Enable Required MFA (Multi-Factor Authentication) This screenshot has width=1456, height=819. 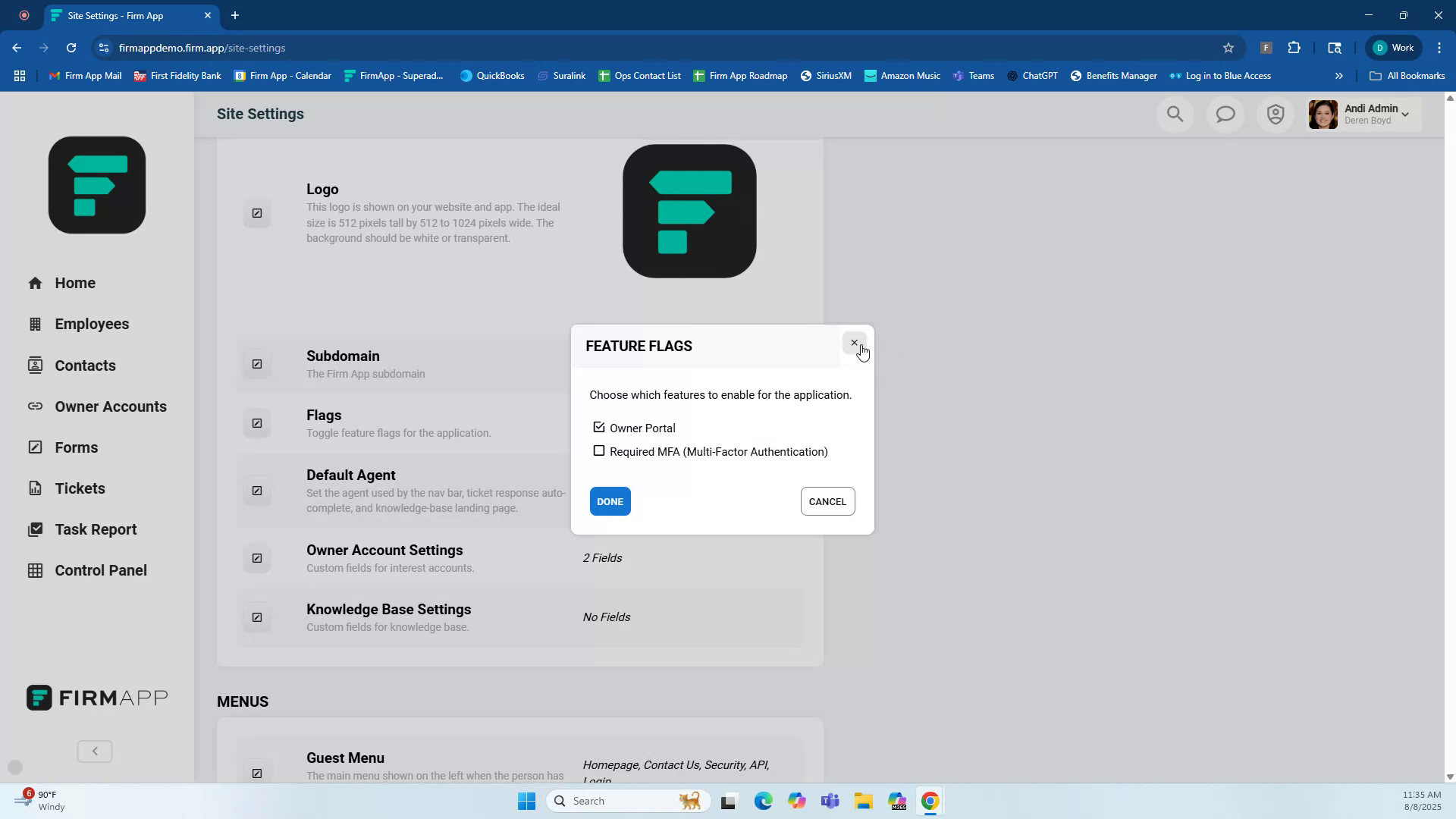(599, 451)
